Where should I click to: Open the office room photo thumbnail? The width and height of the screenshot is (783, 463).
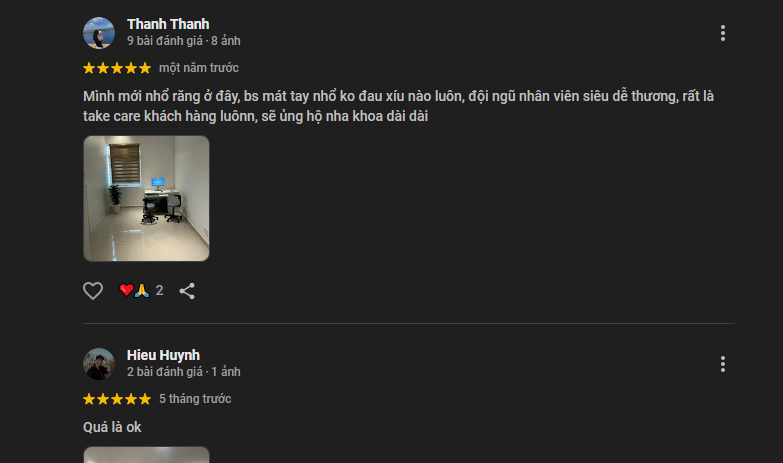click(146, 198)
